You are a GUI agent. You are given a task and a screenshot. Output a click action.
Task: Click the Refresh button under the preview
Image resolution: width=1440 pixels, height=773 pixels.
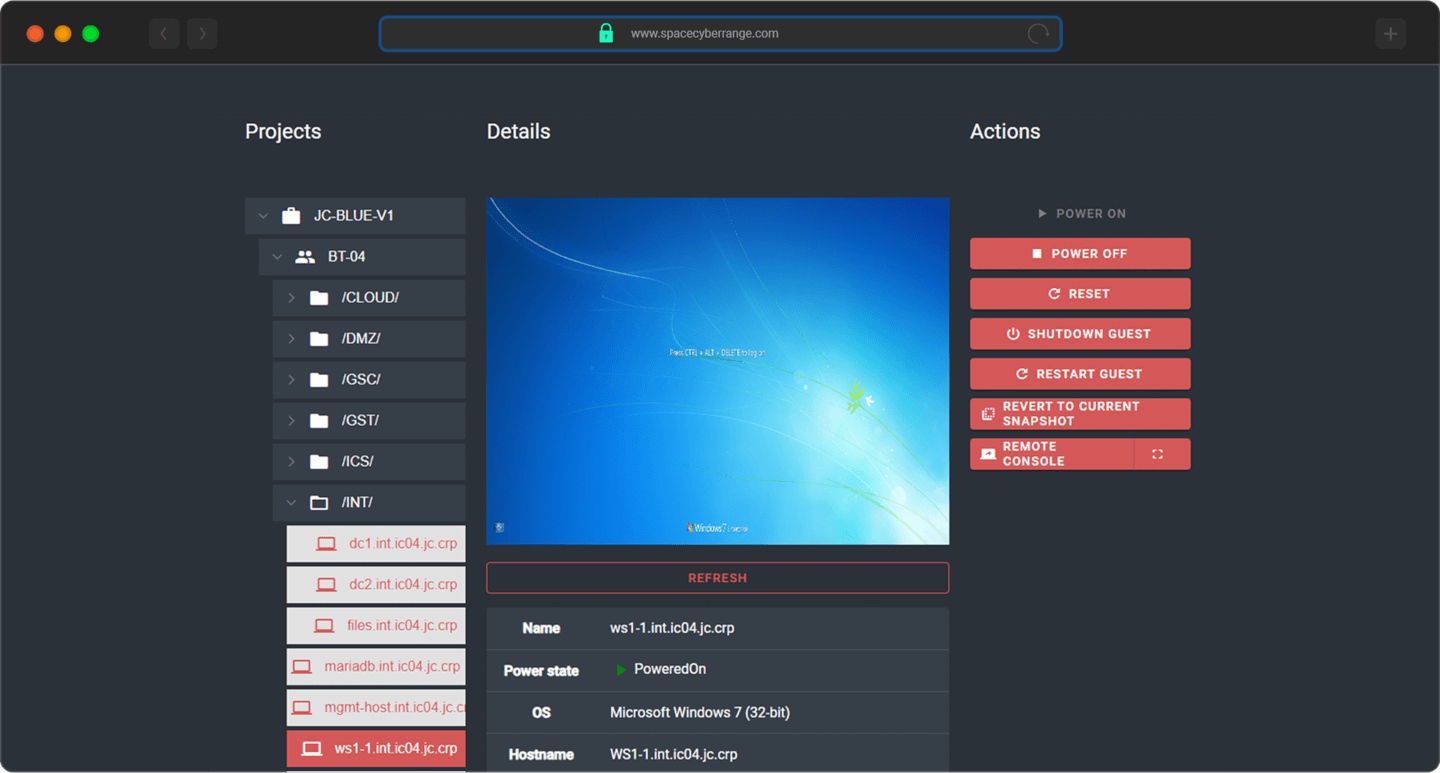tap(717, 578)
